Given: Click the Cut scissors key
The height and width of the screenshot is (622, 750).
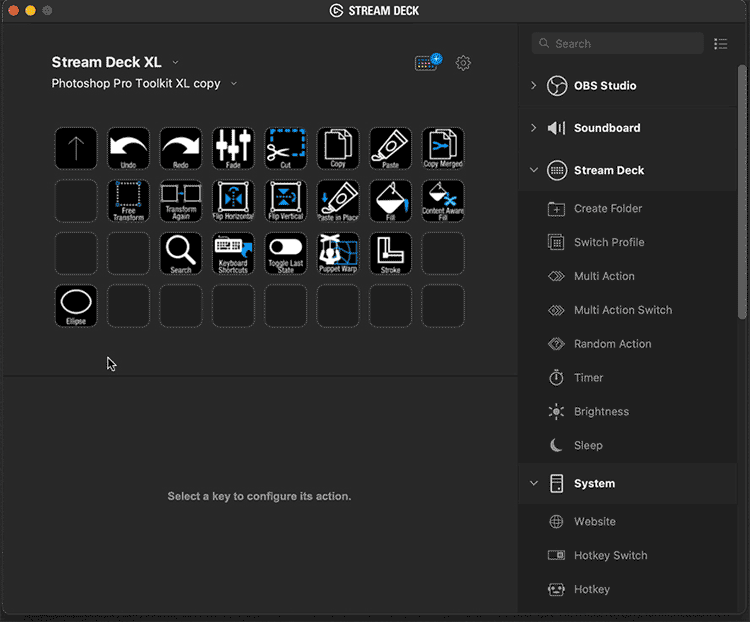Looking at the screenshot, I should click(286, 148).
